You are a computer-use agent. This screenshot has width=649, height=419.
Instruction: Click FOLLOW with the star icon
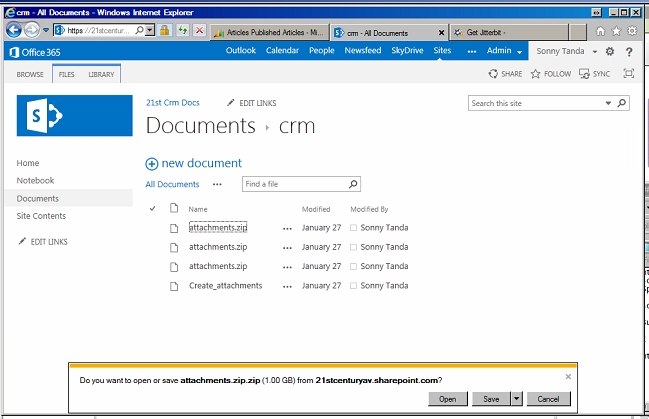(551, 74)
